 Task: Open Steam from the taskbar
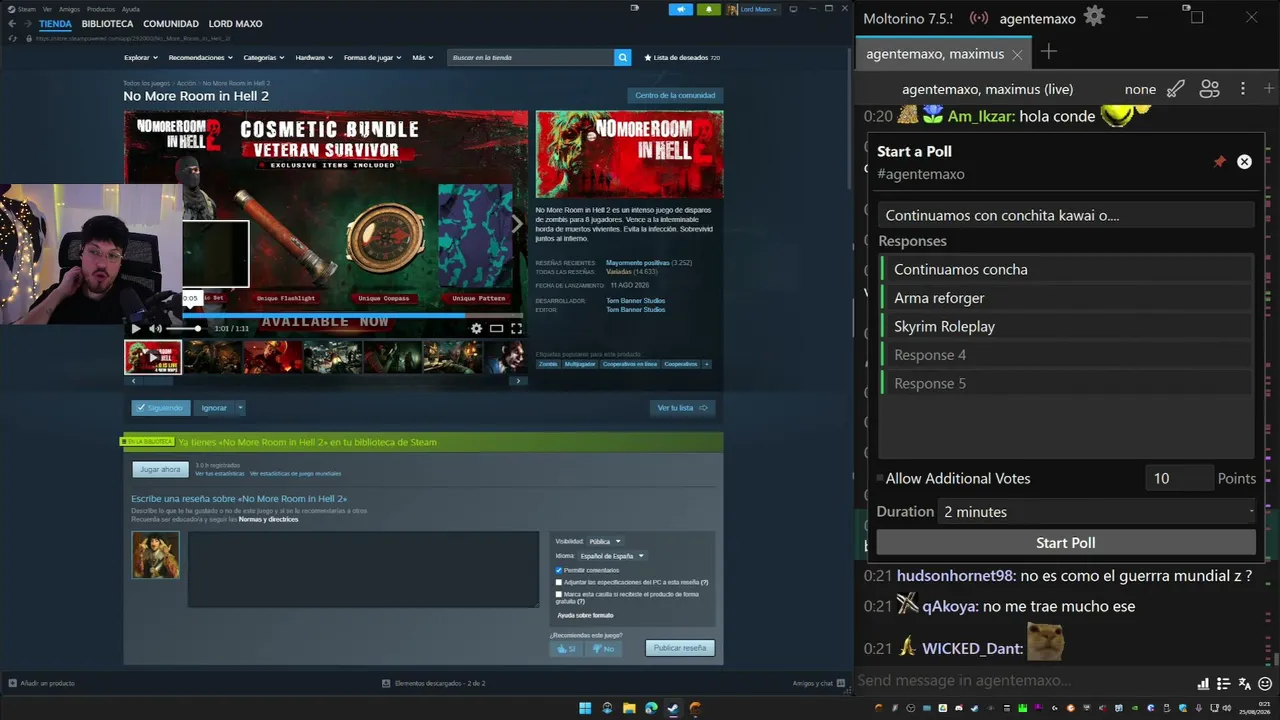[x=673, y=708]
